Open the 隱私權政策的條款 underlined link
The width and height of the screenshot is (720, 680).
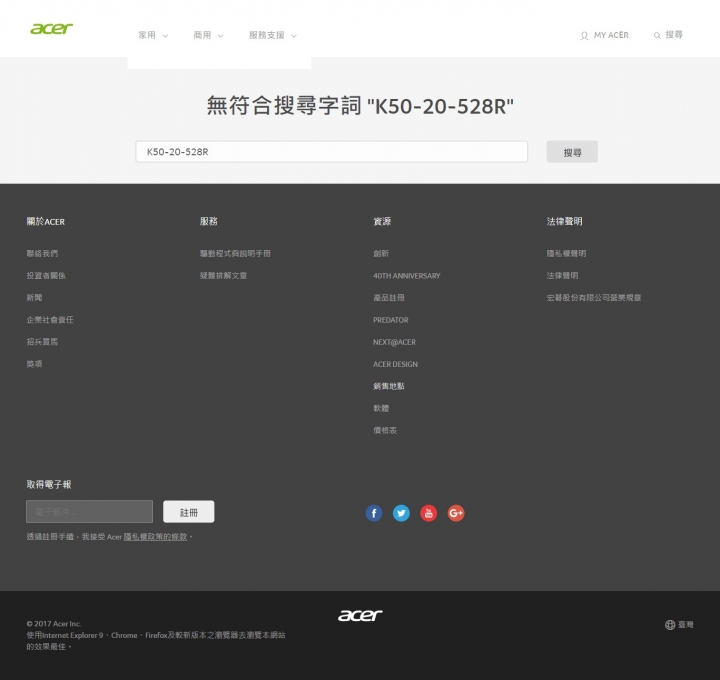click(x=155, y=537)
